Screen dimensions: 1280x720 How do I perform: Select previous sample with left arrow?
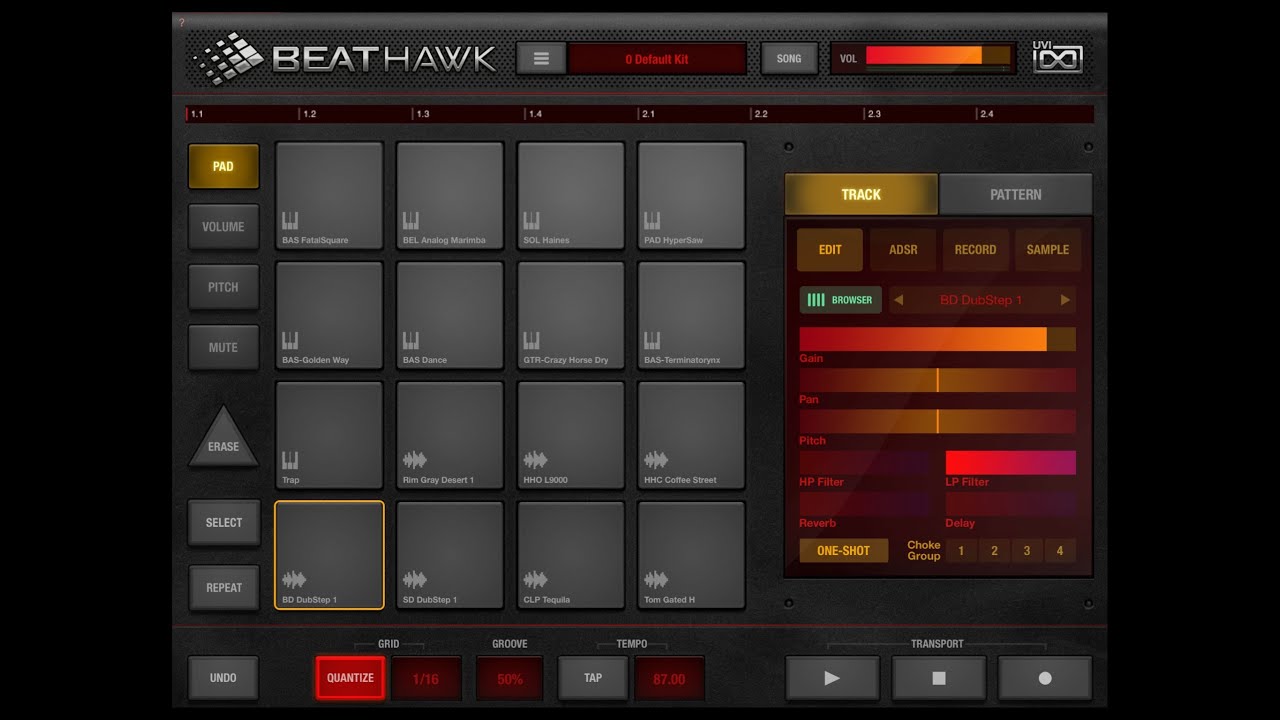click(898, 300)
